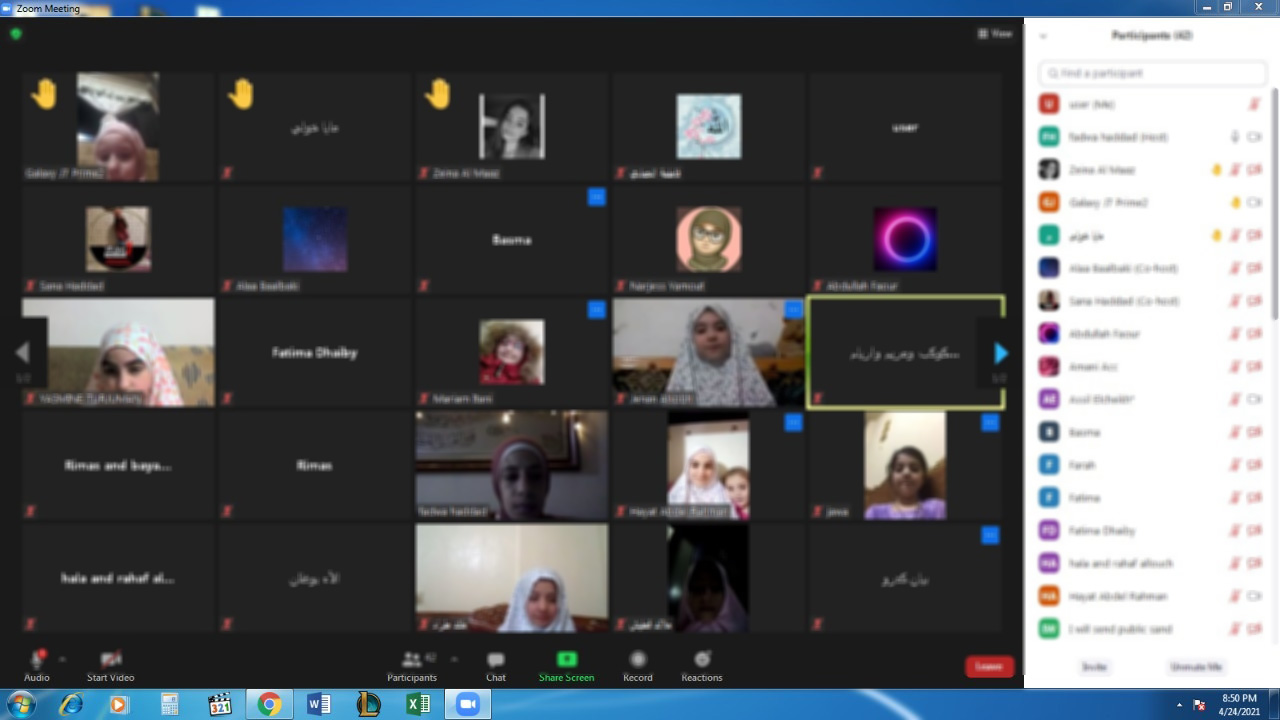Click the participants list scrollbar
The height and width of the screenshot is (720, 1280).
[x=1274, y=200]
